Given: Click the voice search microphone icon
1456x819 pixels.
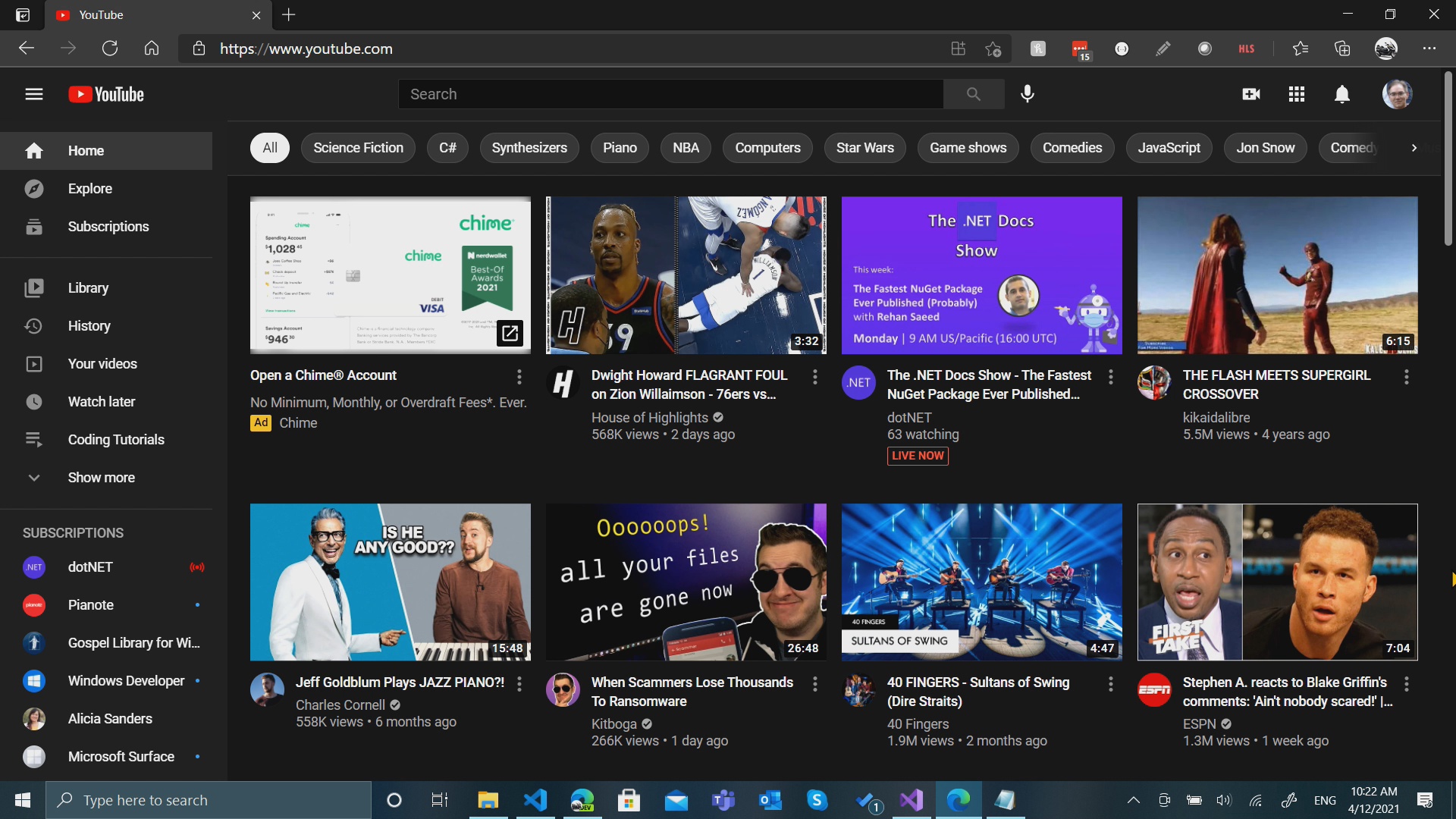Looking at the screenshot, I should coord(1028,94).
